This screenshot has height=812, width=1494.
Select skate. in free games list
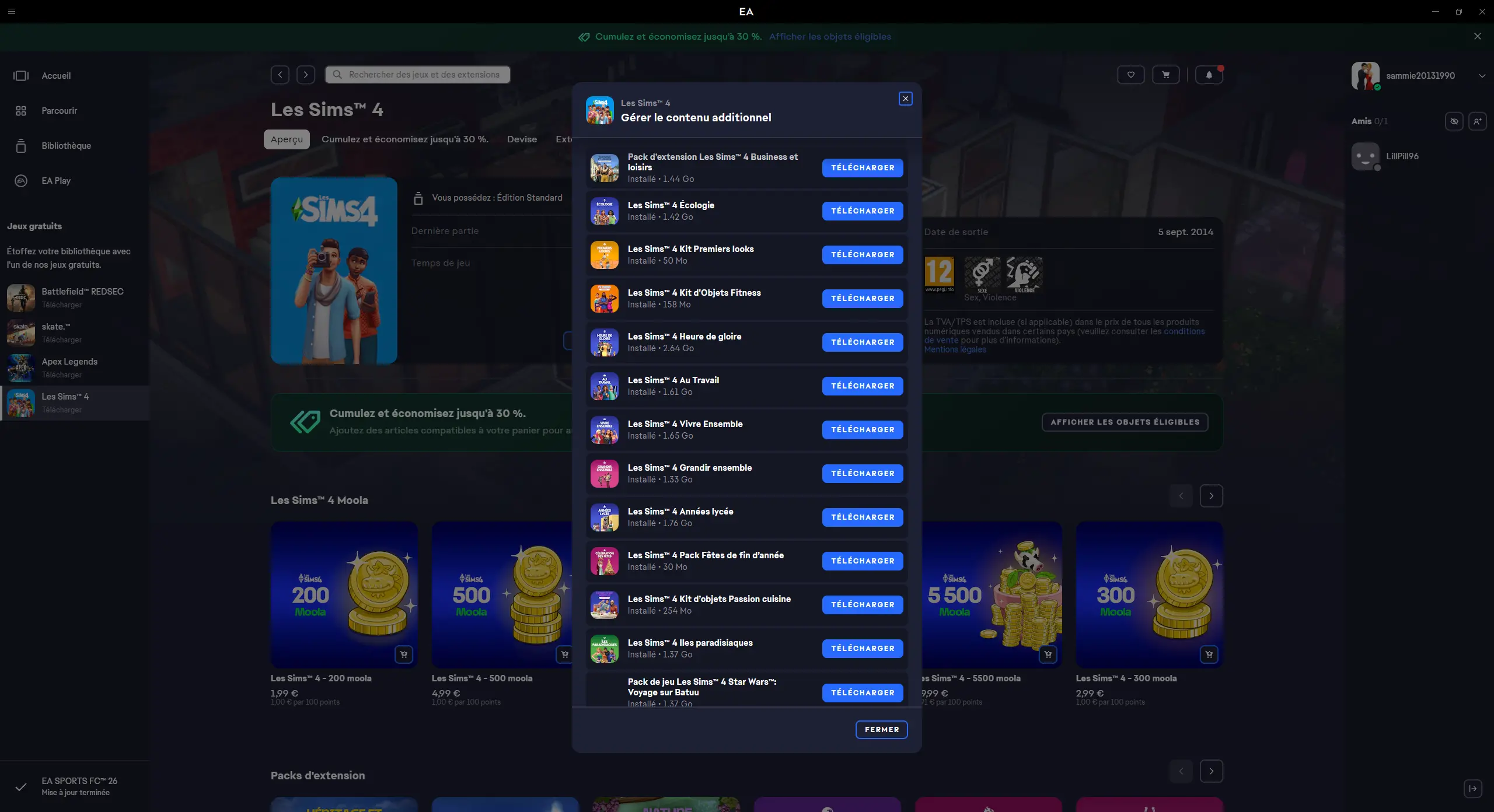click(75, 332)
